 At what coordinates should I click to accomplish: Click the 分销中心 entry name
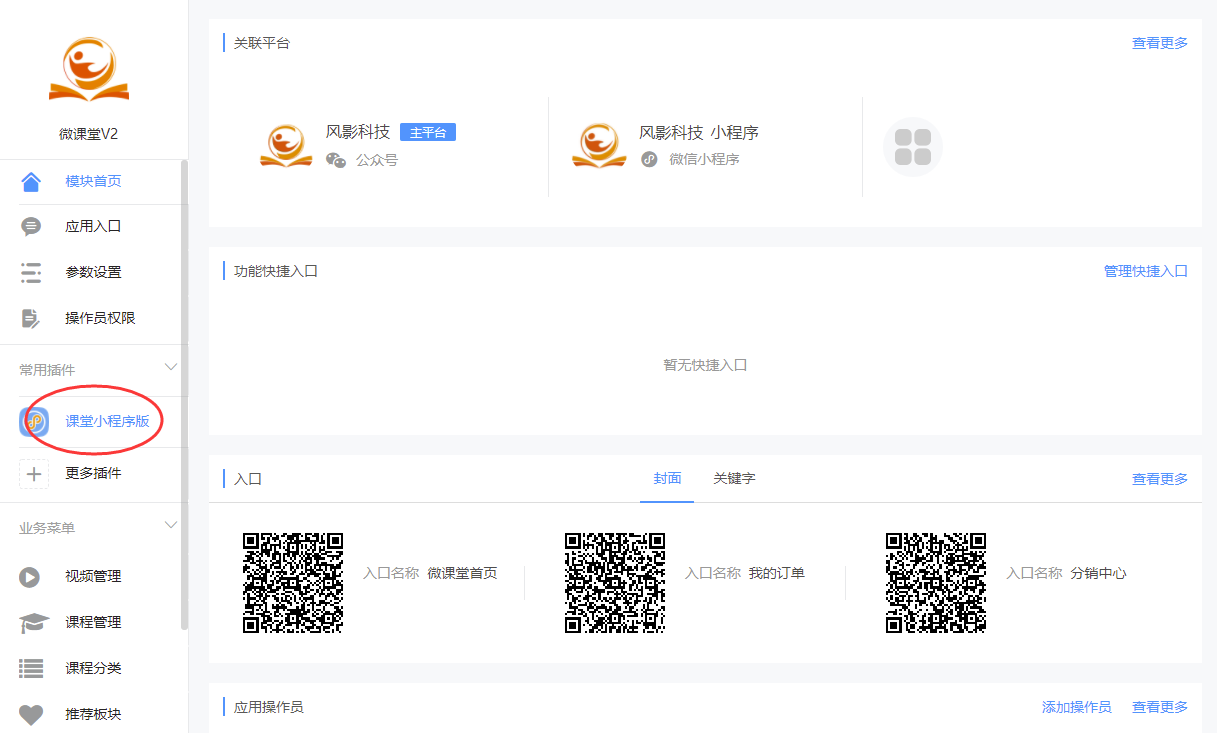click(x=1098, y=574)
